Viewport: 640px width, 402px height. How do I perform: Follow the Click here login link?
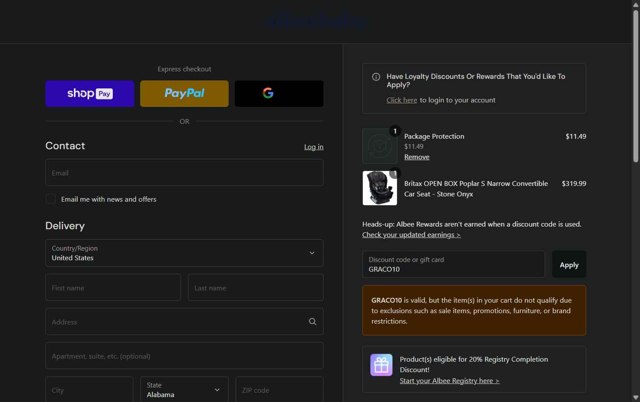402,100
